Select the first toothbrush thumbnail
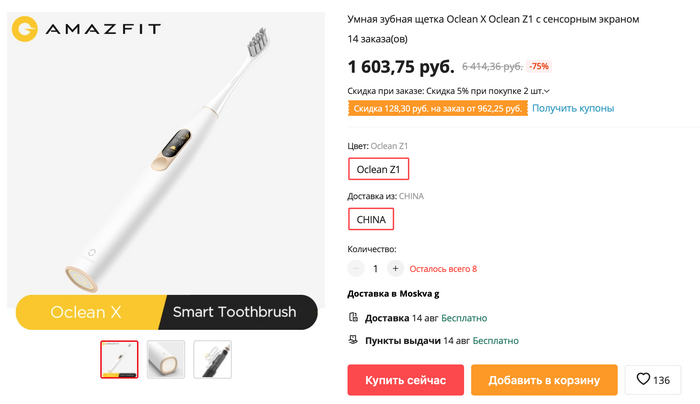This screenshot has height=404, width=700. point(119,359)
